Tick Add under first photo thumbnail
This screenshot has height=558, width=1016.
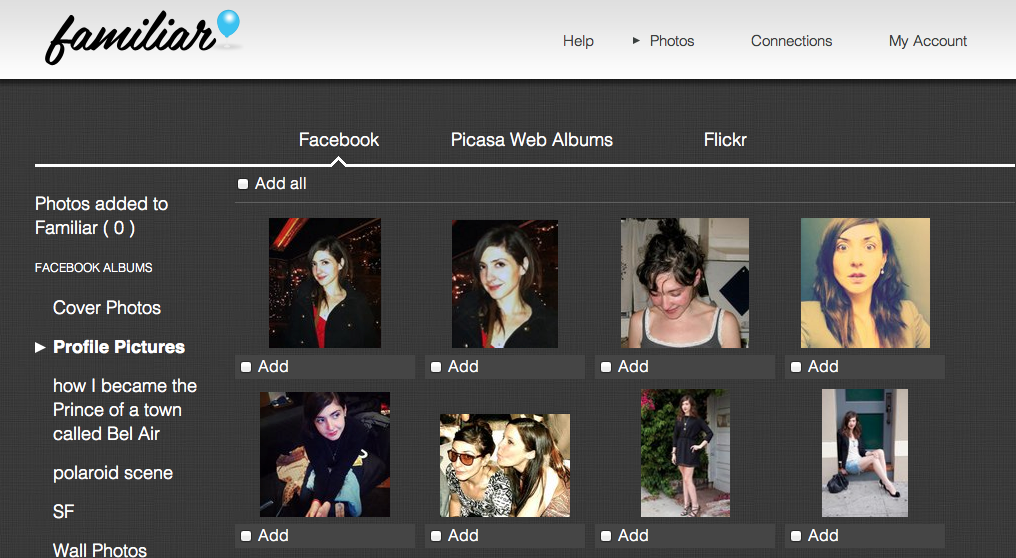click(246, 367)
